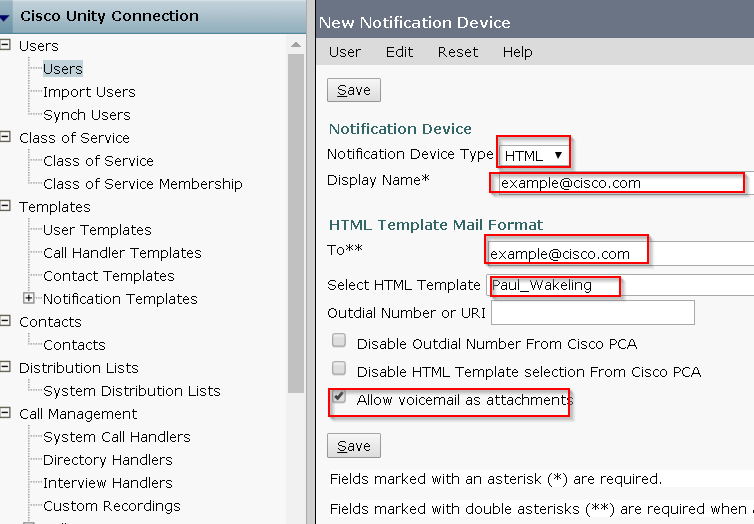
Task: Uncheck Allow voicemail as attachments
Action: 339,396
